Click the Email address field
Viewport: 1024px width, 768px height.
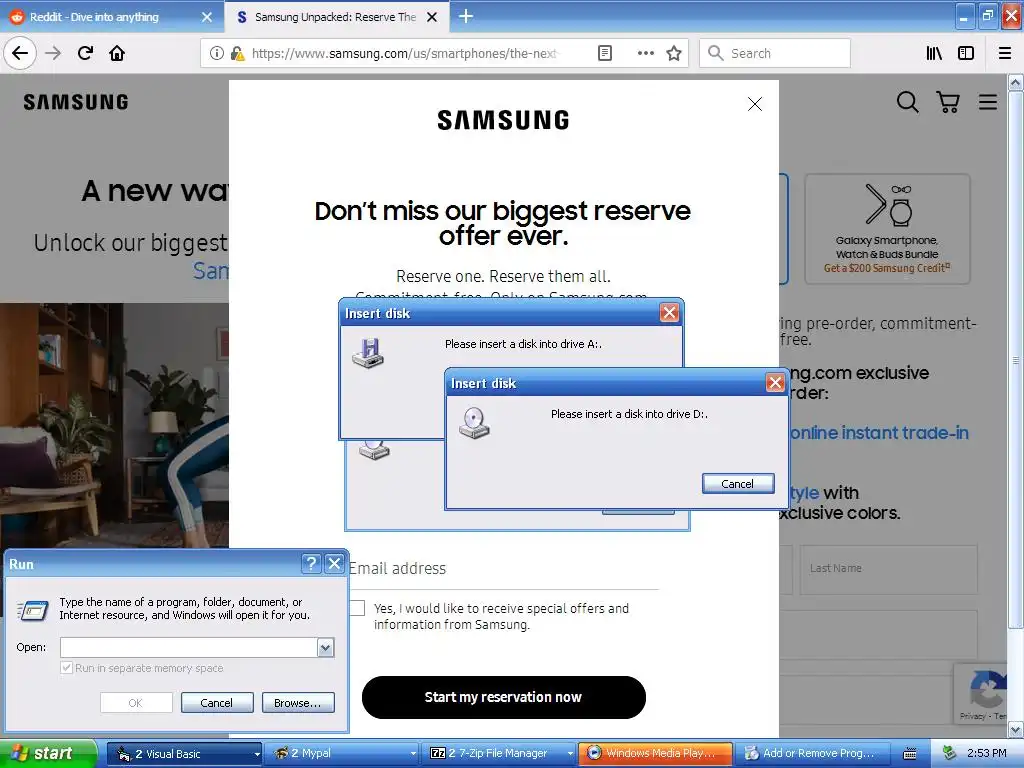pos(504,568)
